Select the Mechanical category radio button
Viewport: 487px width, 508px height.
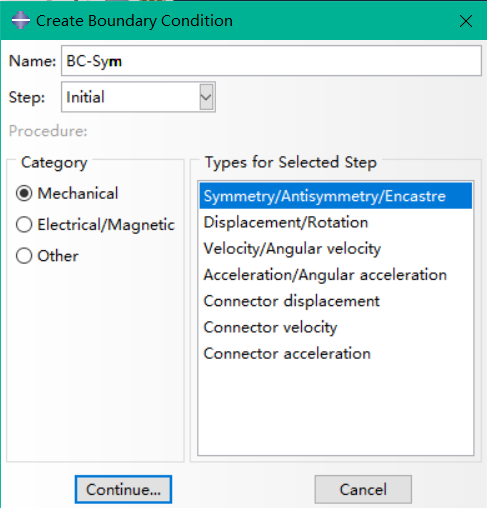tap(24, 193)
